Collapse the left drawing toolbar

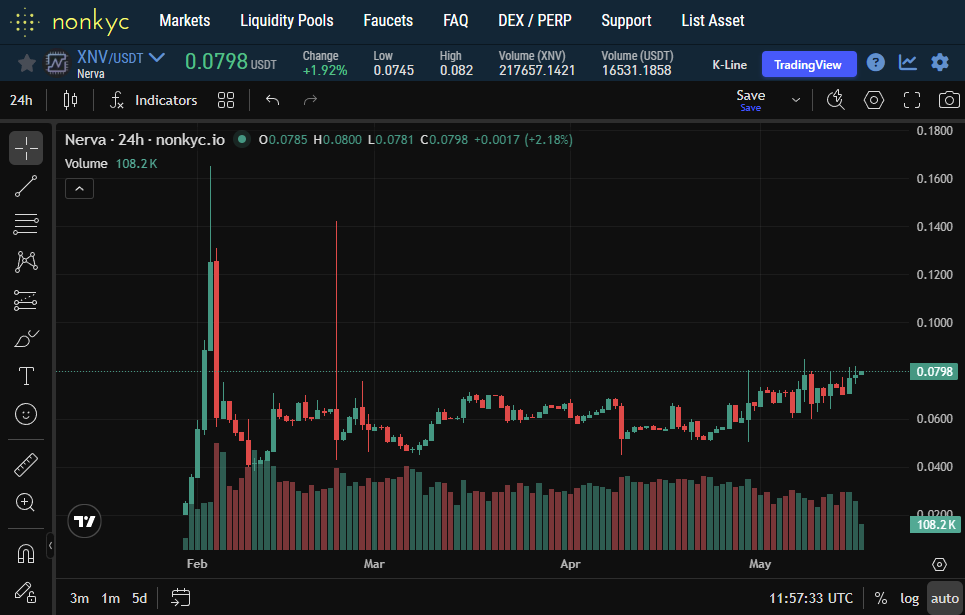click(50, 545)
